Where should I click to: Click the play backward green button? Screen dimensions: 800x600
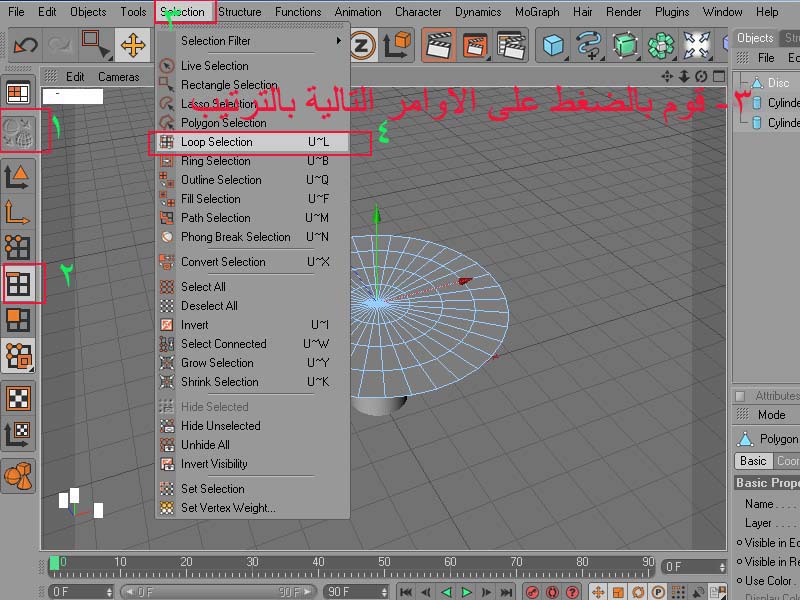click(x=446, y=592)
